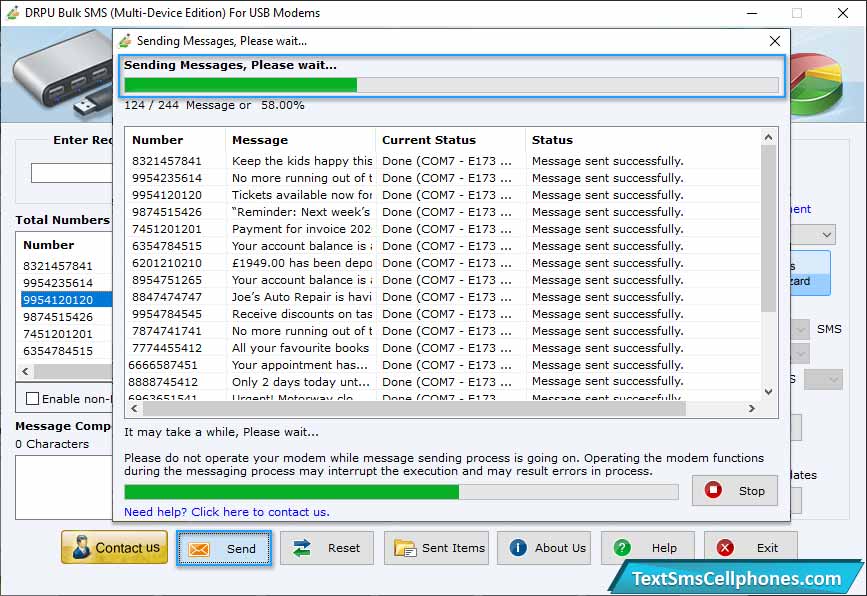The width and height of the screenshot is (867, 596).
Task: Click the Stop button label
Action: coord(751,491)
